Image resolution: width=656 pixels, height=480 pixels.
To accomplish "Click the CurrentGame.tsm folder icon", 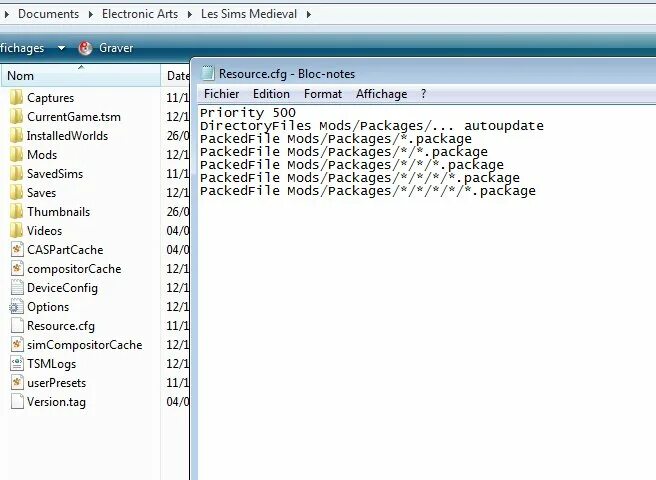I will (16, 117).
